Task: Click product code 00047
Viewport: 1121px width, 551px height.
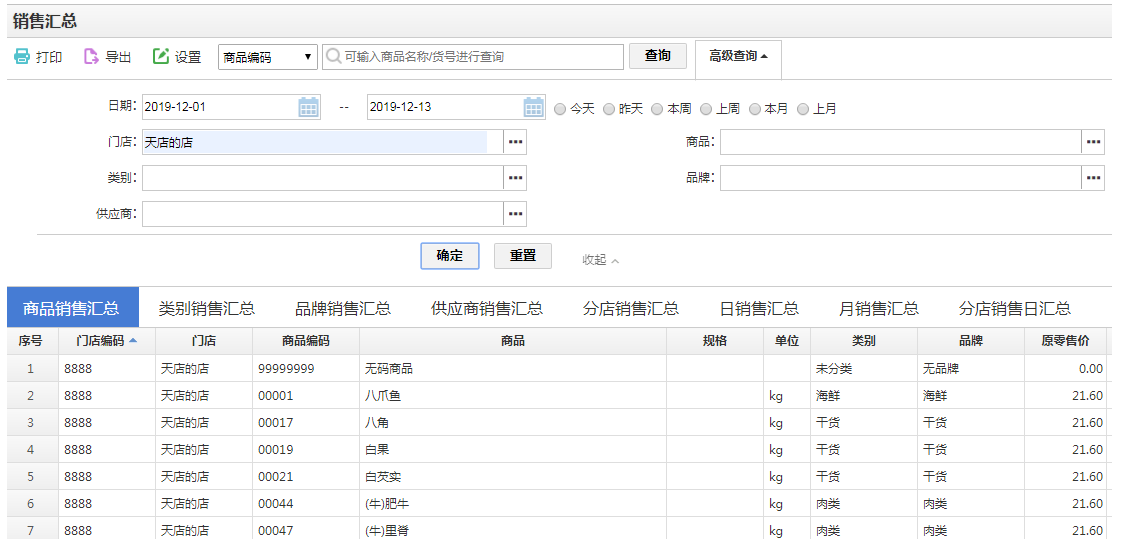Action: point(276,531)
